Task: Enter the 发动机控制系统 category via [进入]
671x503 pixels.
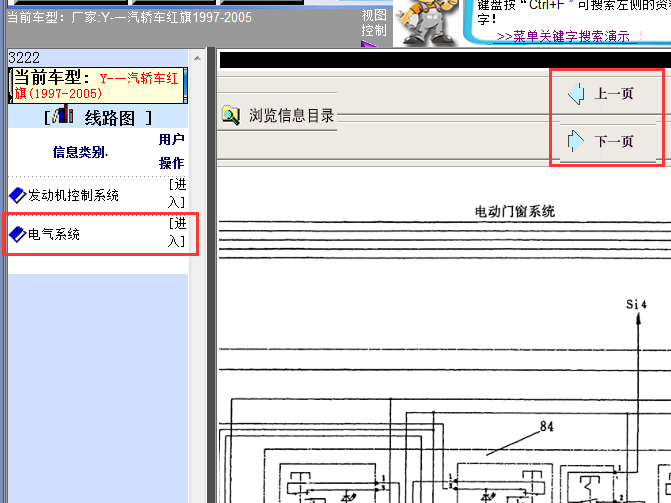Action: pos(177,193)
